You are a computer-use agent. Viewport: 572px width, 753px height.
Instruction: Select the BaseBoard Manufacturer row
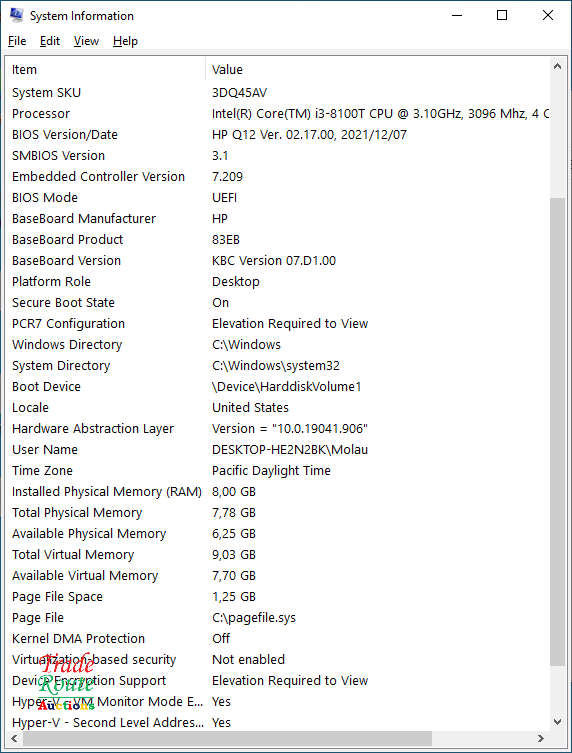point(278,219)
